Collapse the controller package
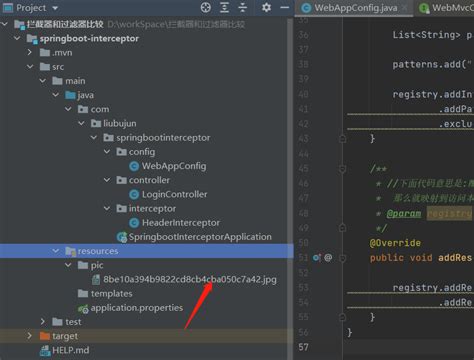The height and width of the screenshot is (360, 474). (x=107, y=180)
